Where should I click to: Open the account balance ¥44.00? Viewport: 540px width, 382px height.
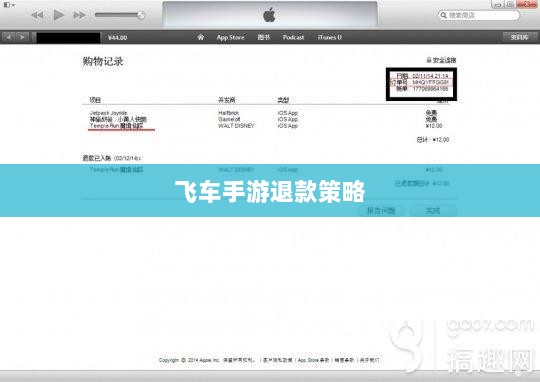pyautogui.click(x=117, y=38)
